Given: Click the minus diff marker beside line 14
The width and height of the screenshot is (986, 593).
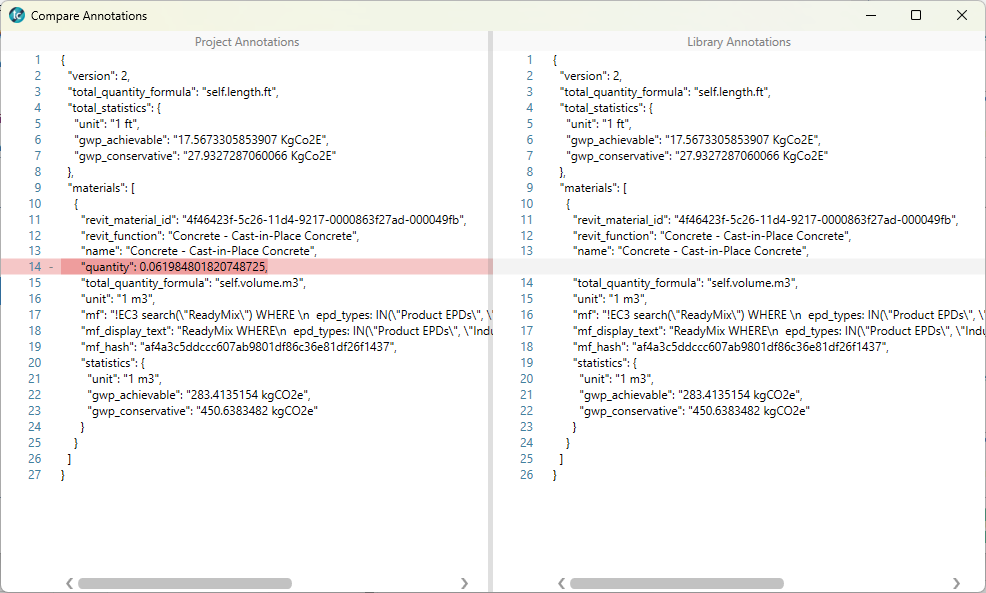Looking at the screenshot, I should tap(50, 267).
